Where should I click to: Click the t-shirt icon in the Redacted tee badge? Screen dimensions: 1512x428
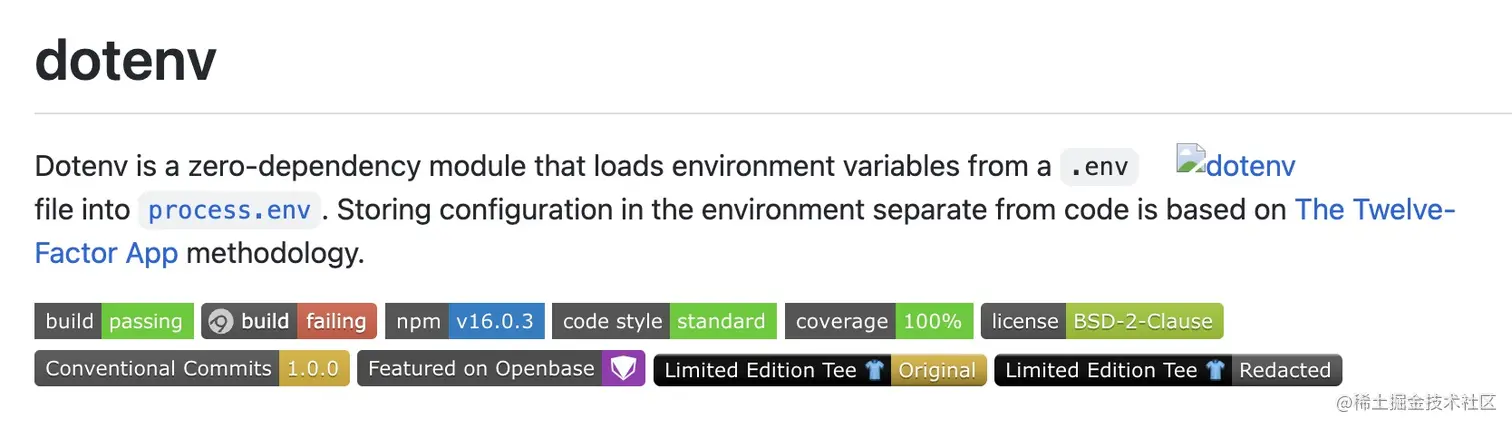coord(1215,370)
